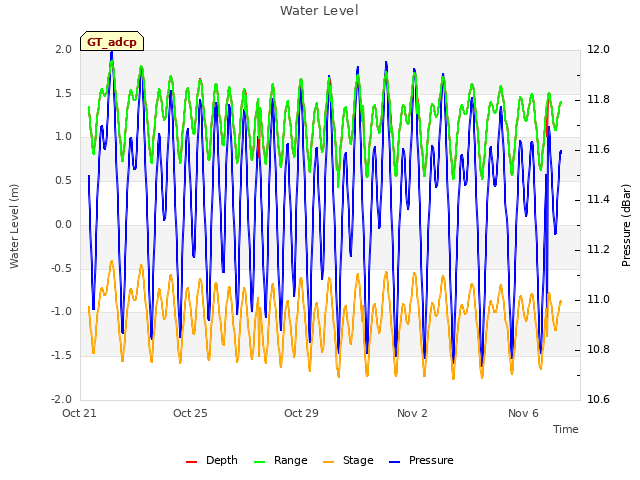Image resolution: width=640 pixels, height=480 pixels.
Task: Click the -1.5 left axis tick label
Action: tap(61, 356)
